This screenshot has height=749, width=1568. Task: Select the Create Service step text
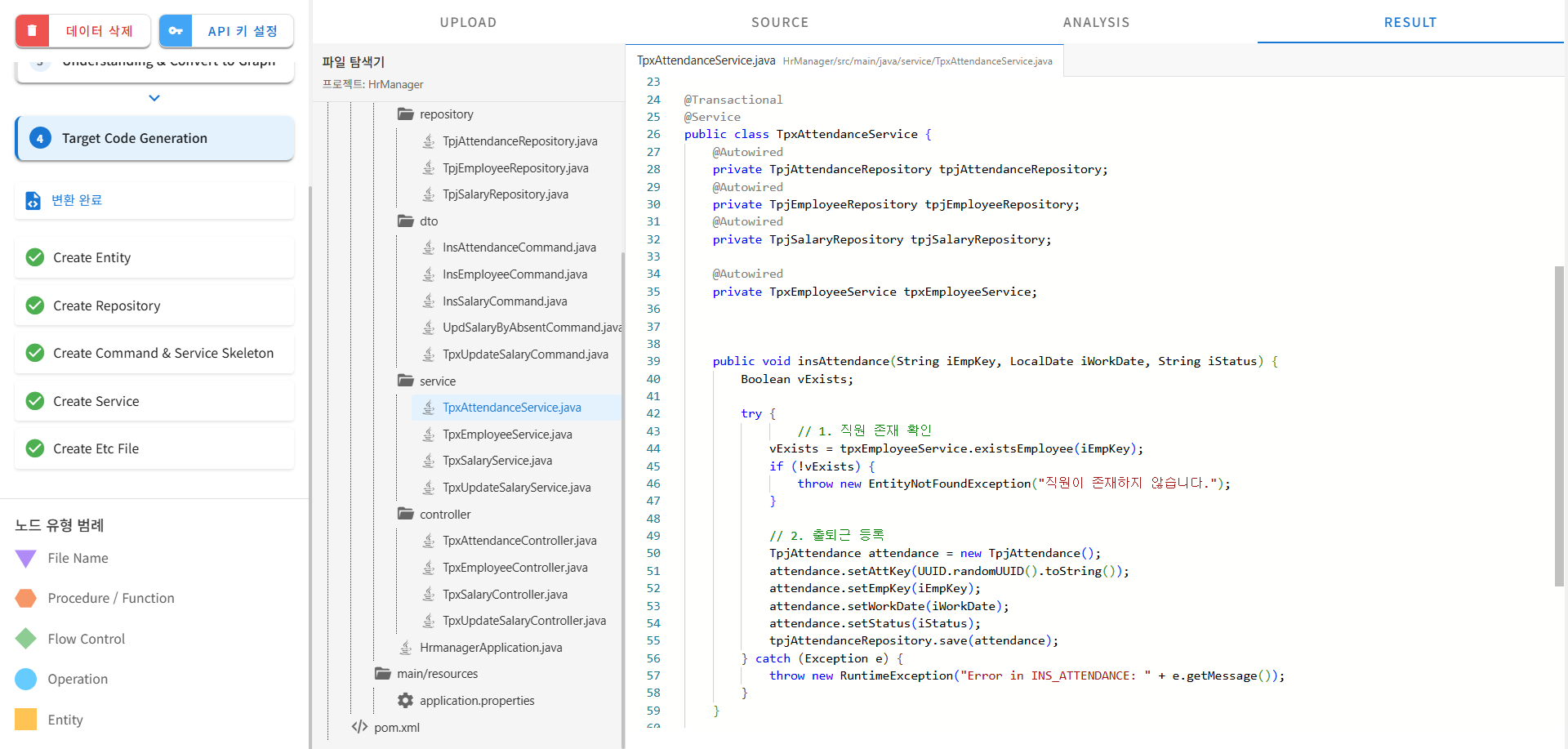96,401
